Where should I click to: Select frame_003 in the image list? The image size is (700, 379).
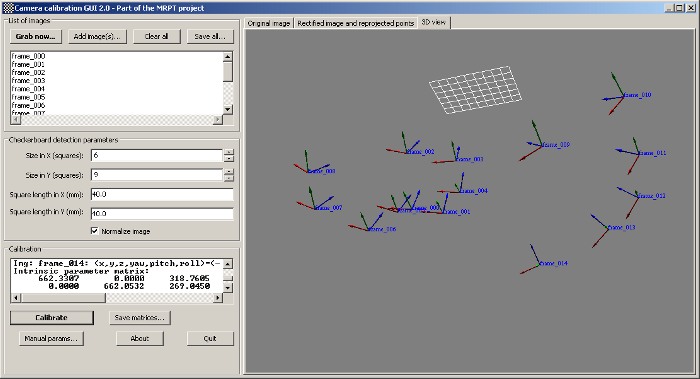click(x=29, y=81)
